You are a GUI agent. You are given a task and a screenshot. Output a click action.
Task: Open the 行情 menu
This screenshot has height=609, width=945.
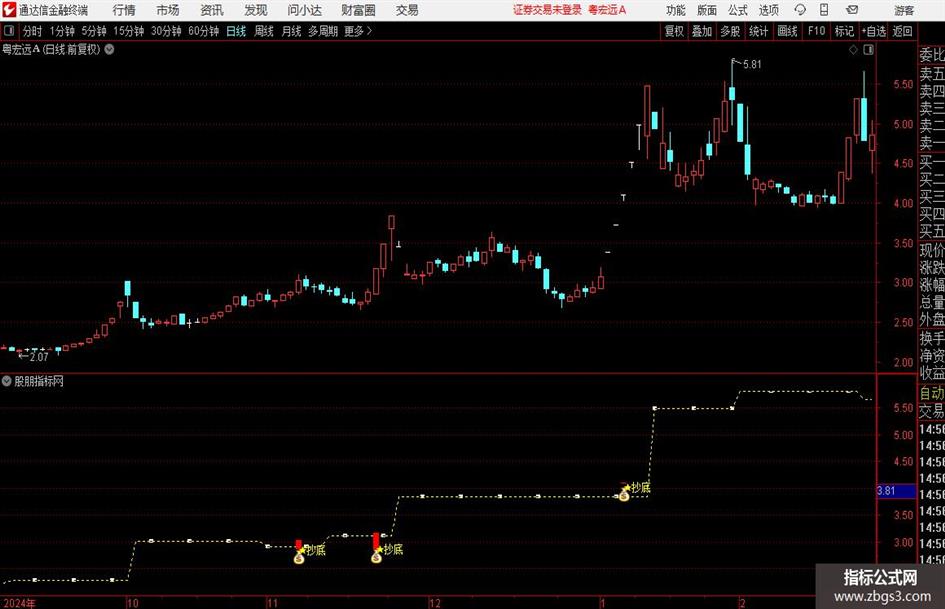(x=124, y=10)
